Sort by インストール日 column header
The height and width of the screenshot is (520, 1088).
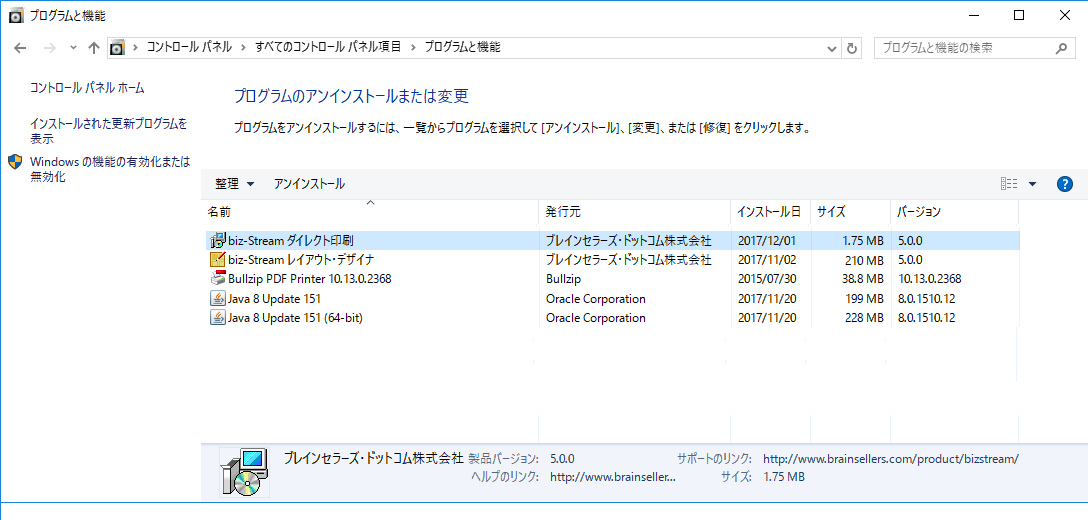[x=770, y=212]
